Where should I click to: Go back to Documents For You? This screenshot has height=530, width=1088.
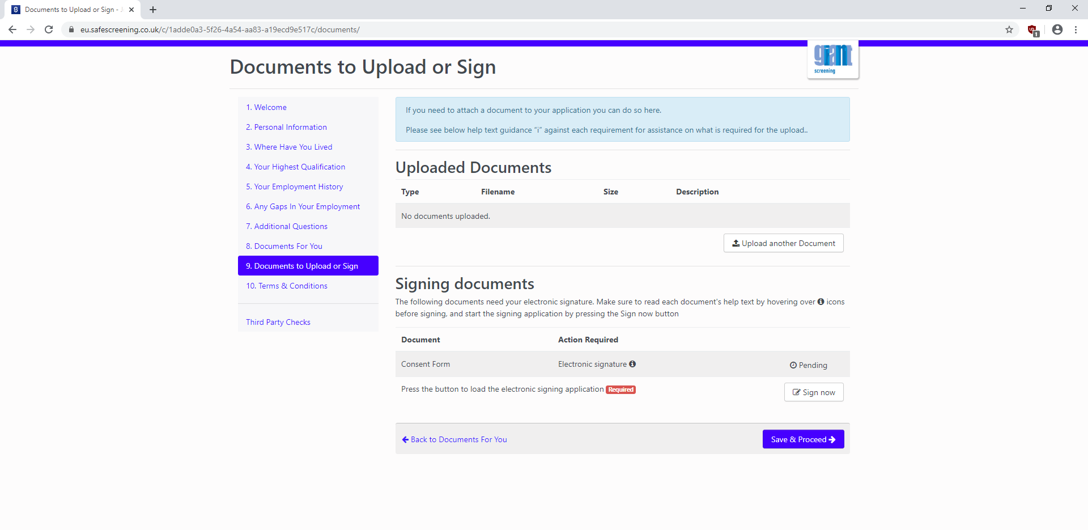click(454, 439)
